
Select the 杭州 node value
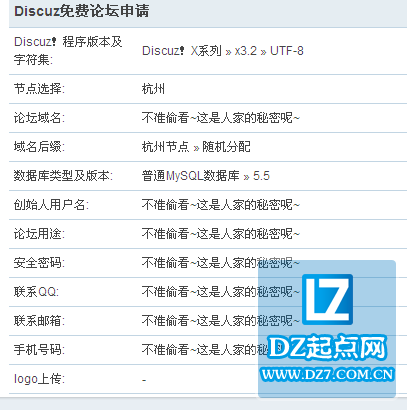point(153,89)
